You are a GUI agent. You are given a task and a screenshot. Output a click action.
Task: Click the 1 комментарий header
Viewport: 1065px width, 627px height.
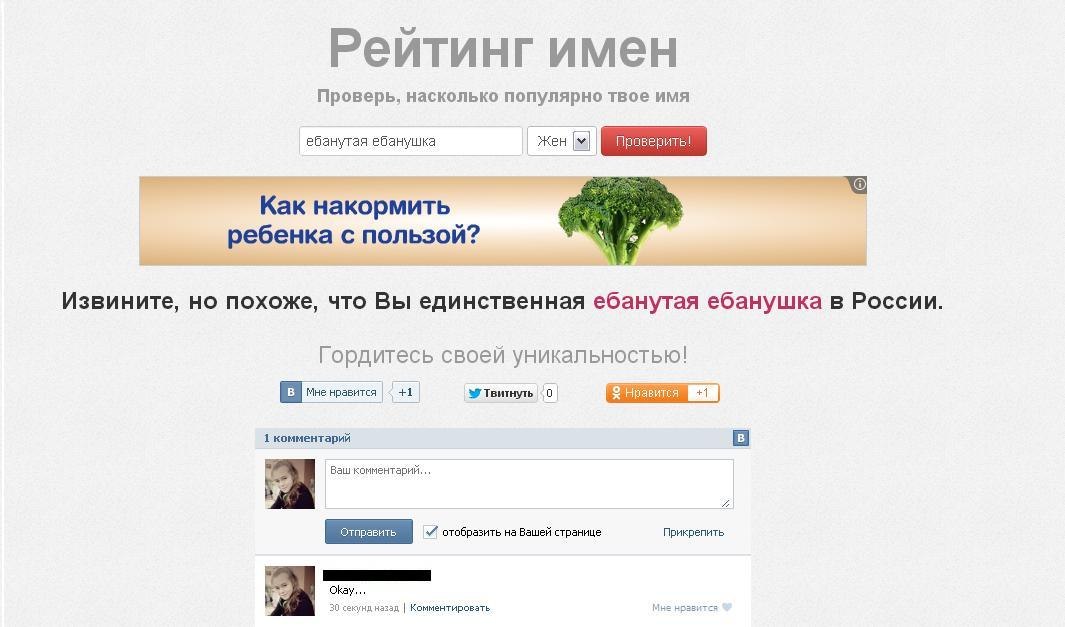[x=307, y=438]
